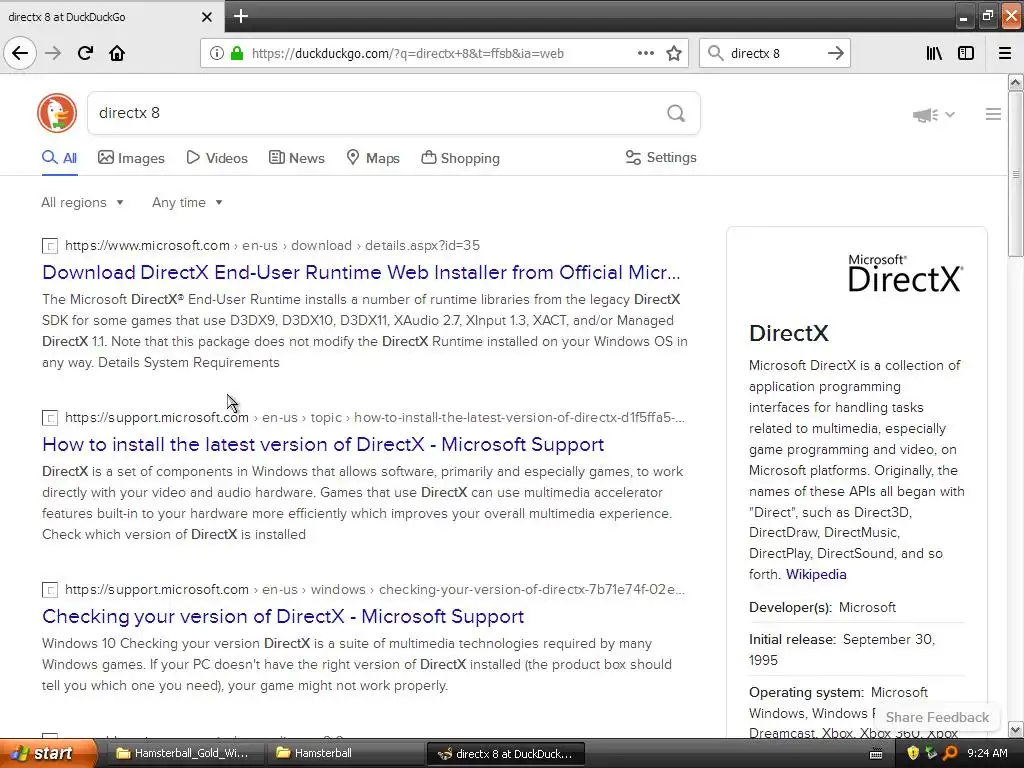Click the tray magnifier icon

[950, 753]
